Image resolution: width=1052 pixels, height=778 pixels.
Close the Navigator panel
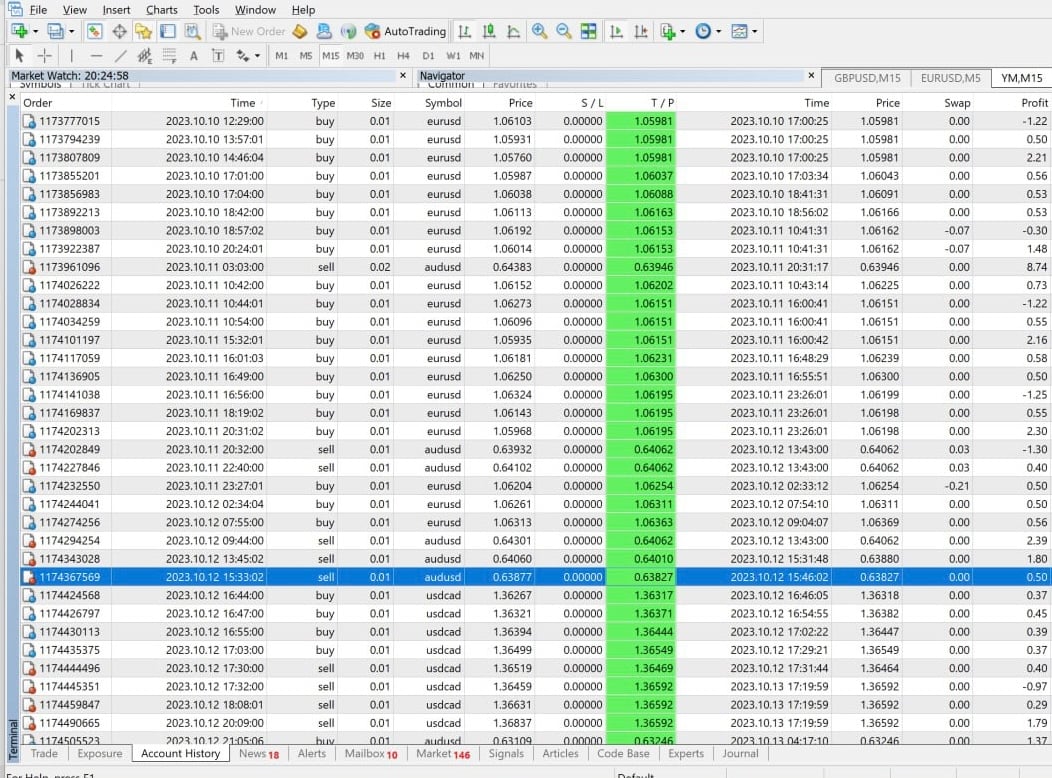[x=811, y=75]
